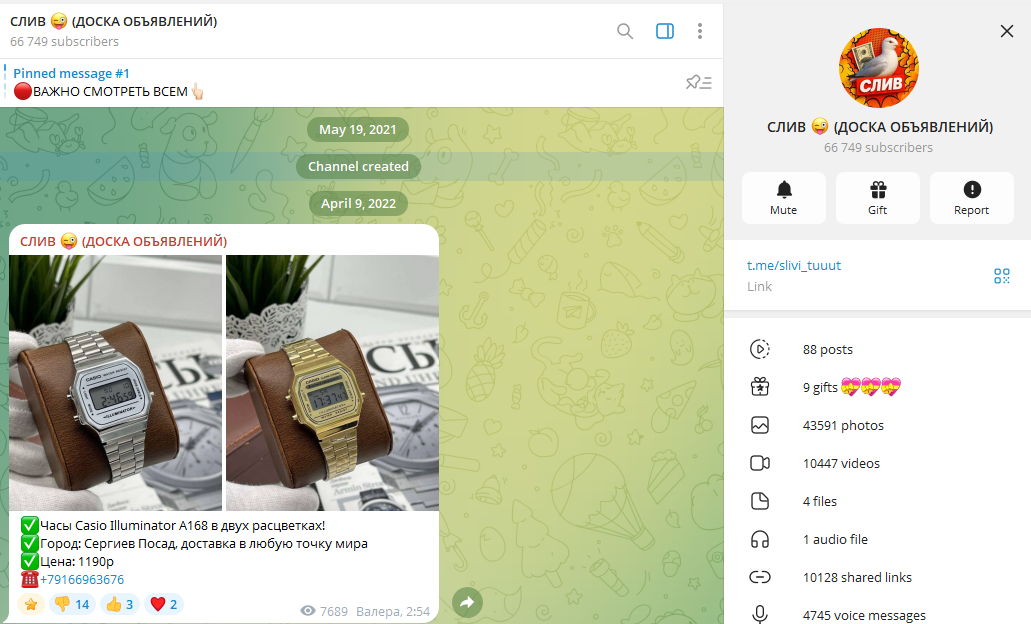1031x624 pixels.
Task: Forward the post with the share arrow
Action: tap(468, 602)
